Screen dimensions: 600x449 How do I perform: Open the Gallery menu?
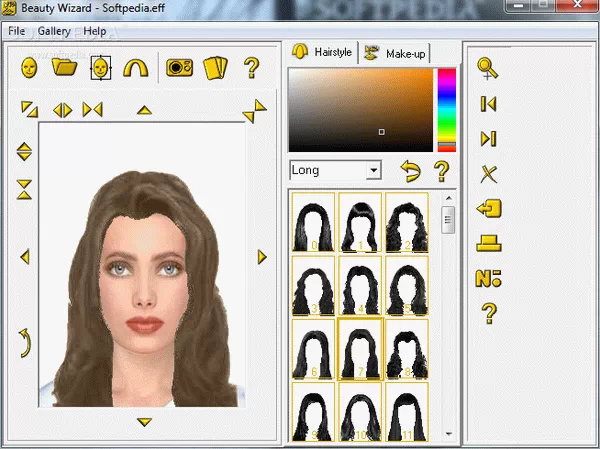point(54,31)
